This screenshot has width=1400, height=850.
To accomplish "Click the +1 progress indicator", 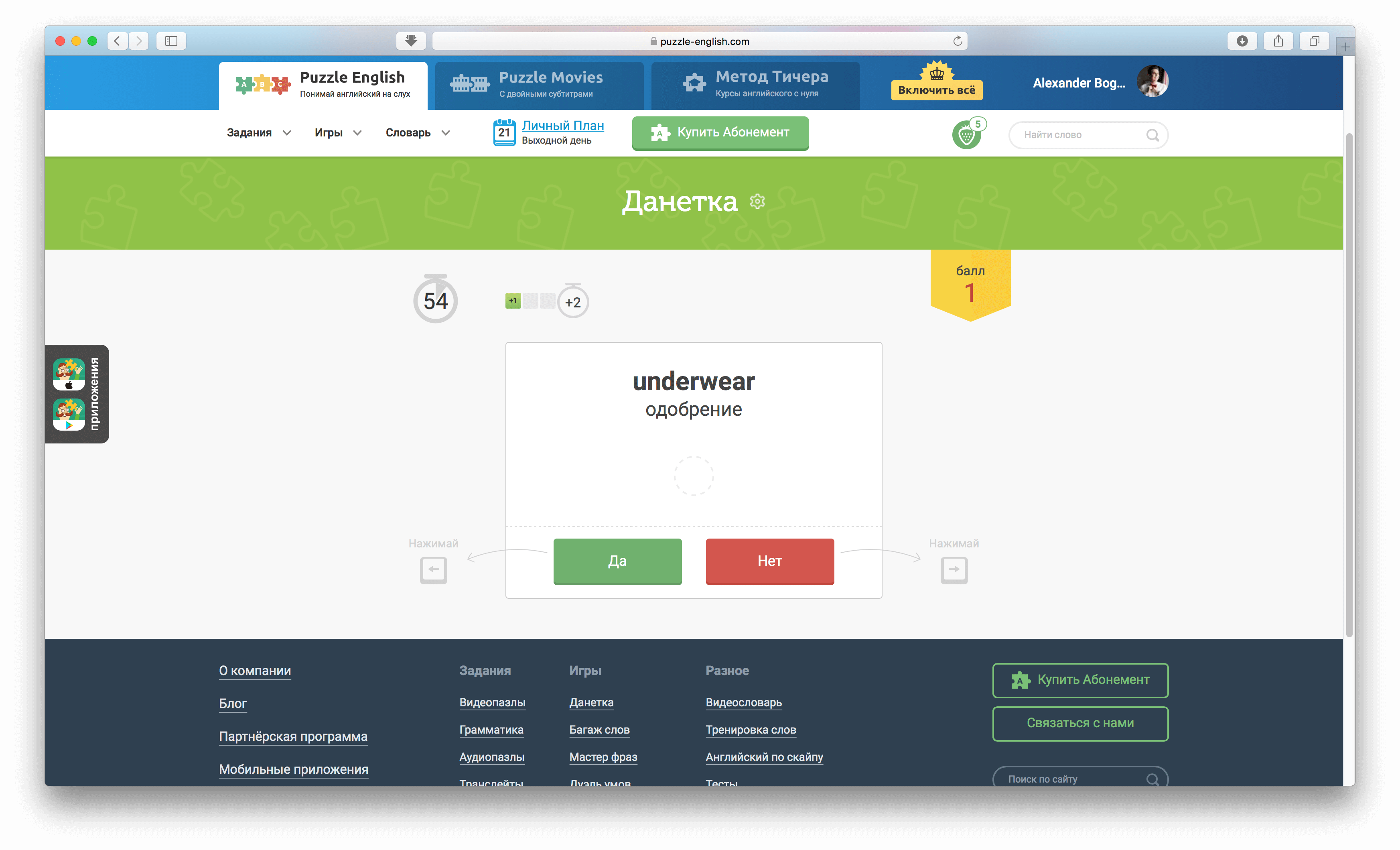I will click(513, 301).
